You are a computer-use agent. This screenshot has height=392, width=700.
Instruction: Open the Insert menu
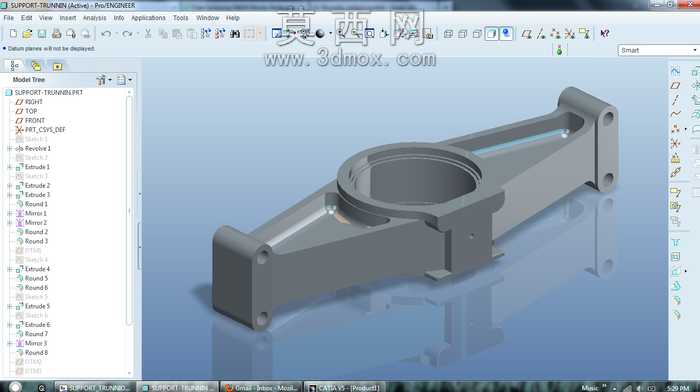(68, 18)
